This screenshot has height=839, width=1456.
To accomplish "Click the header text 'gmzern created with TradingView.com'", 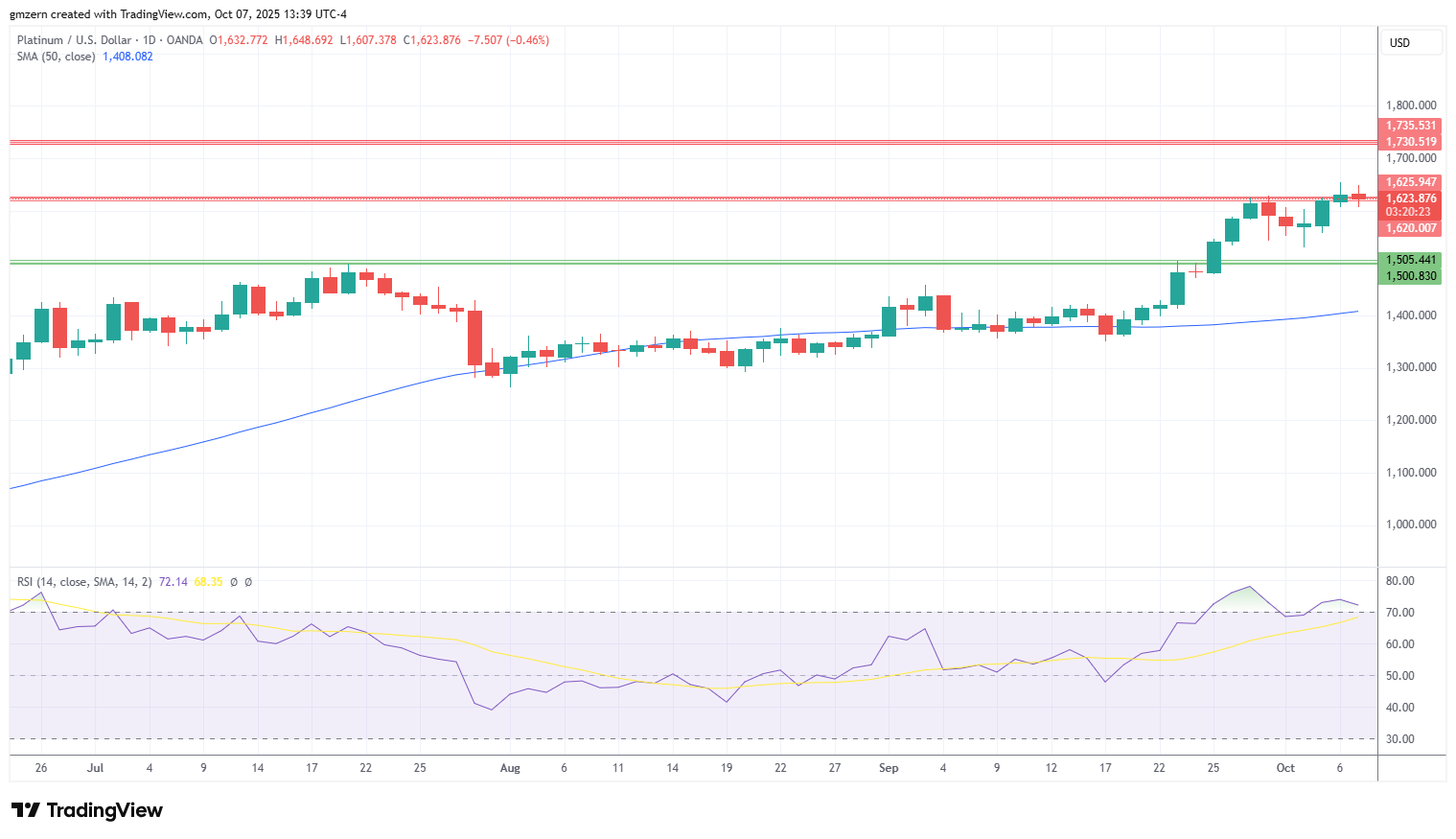I will [109, 14].
